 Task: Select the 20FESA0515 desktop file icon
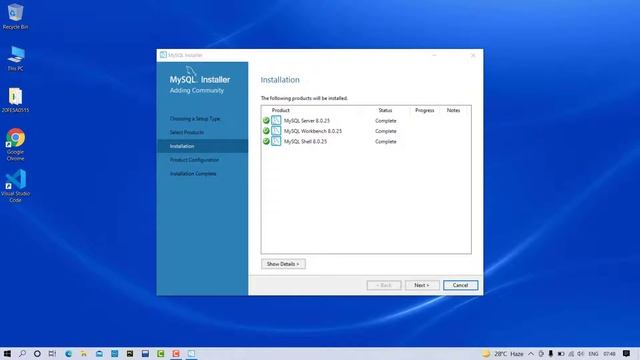(x=16, y=100)
